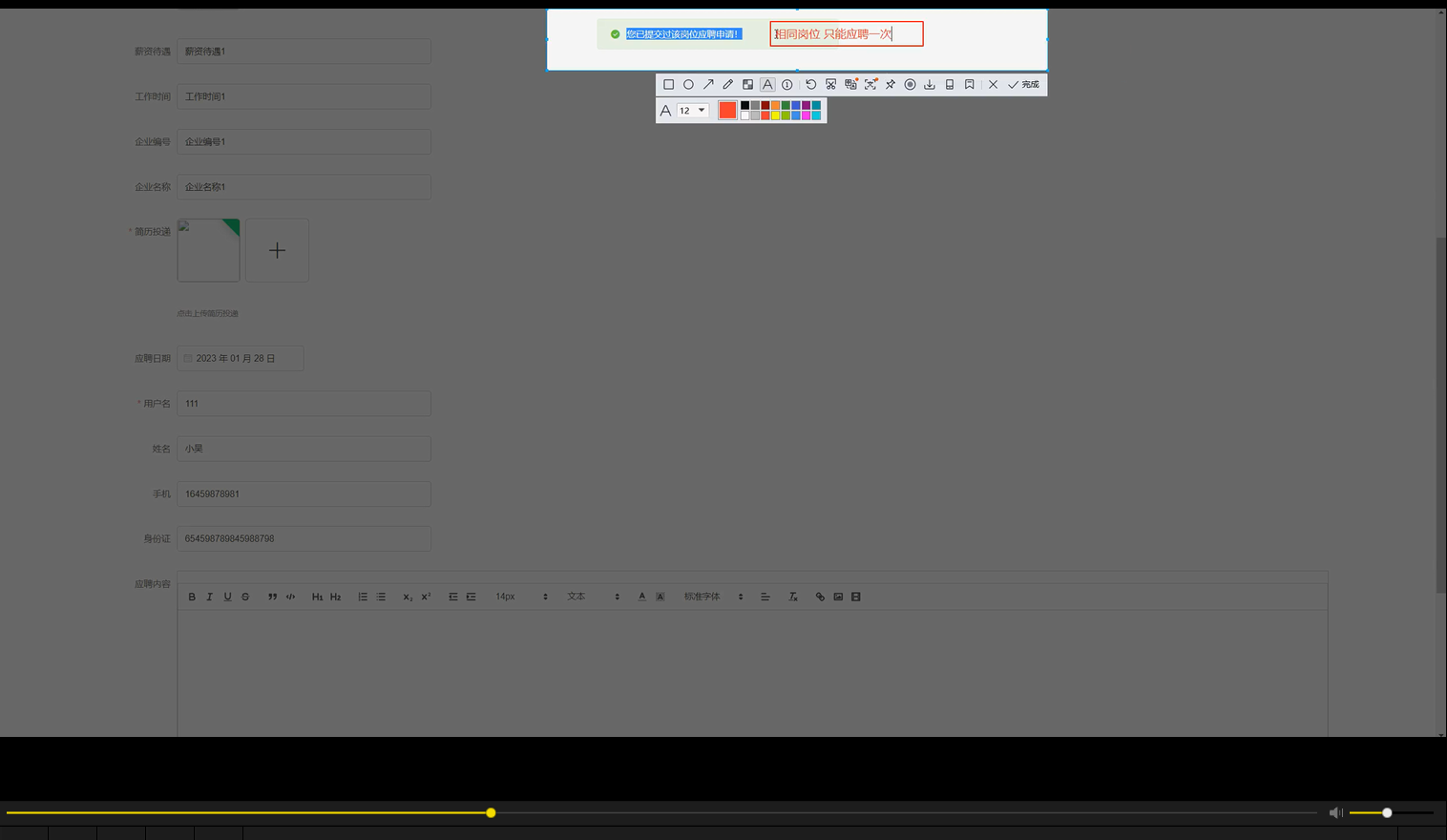Open the text background color picker
Screen dimensions: 1447x840
pyautogui.click(x=660, y=597)
